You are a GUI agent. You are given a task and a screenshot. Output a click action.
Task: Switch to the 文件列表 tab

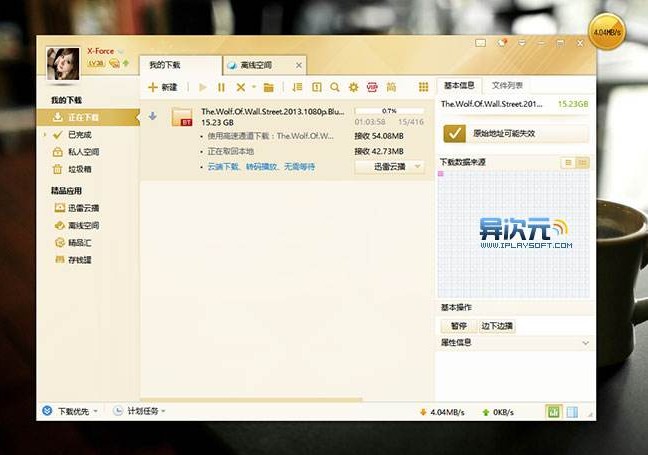click(507, 86)
